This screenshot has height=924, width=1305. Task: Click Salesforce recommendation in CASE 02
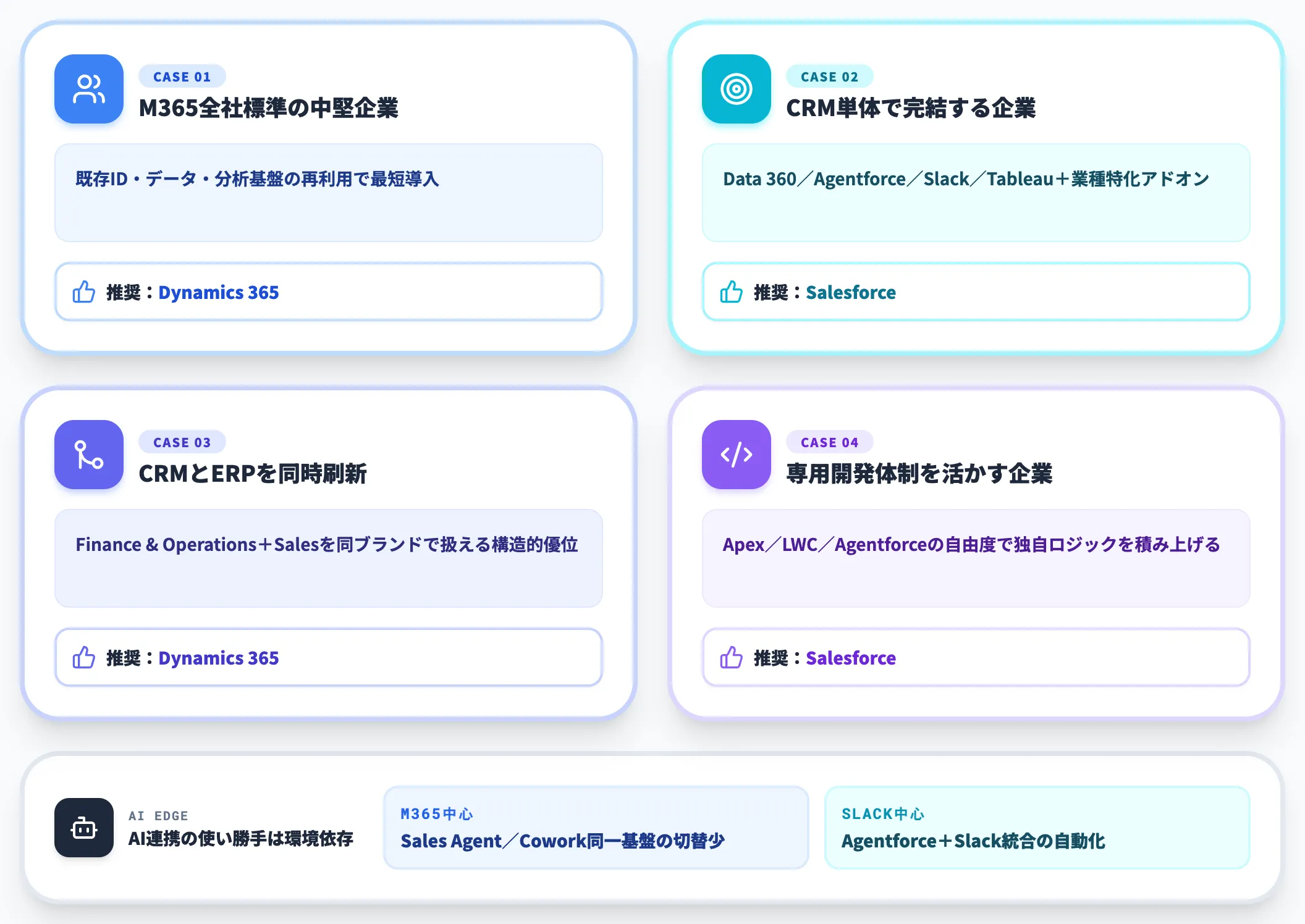pos(851,292)
